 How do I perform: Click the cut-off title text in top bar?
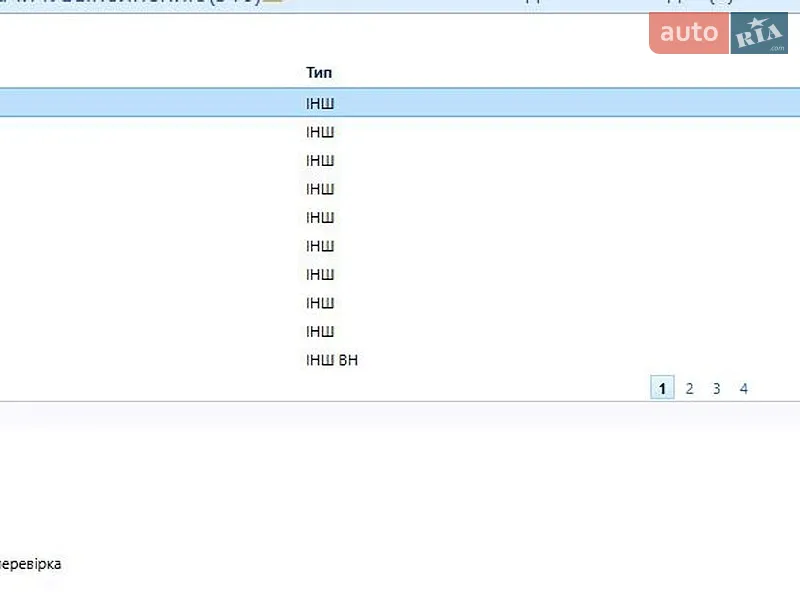pos(130,2)
